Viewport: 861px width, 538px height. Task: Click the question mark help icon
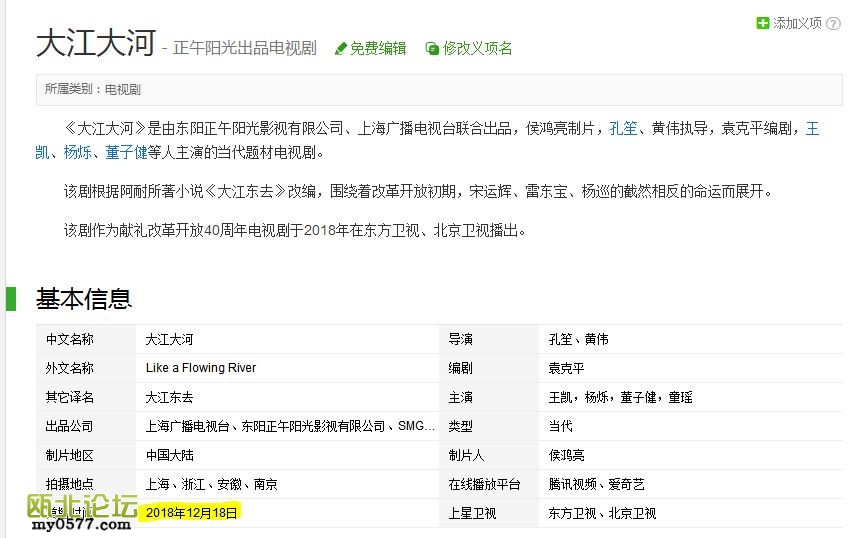click(833, 23)
